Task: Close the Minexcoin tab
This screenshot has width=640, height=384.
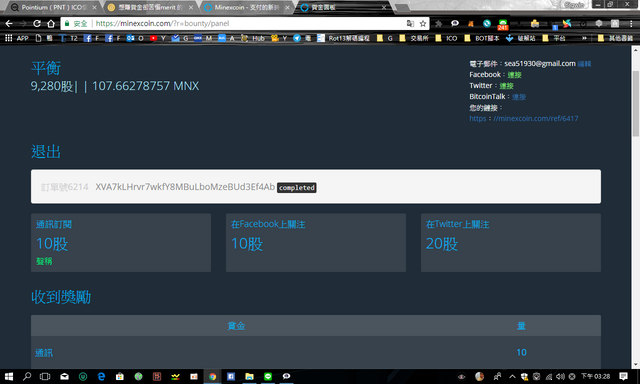Action: point(287,7)
